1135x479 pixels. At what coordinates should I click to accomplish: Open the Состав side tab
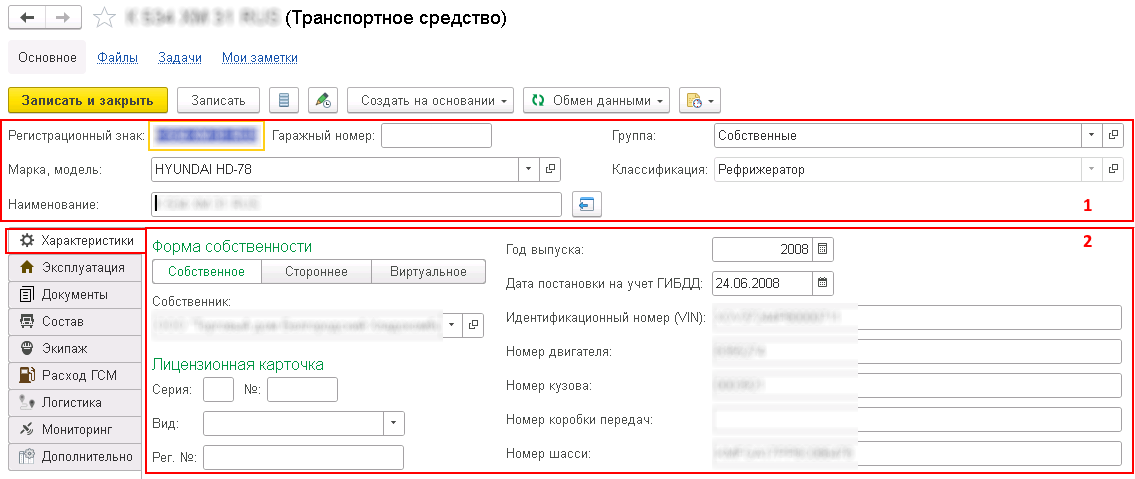pos(75,321)
